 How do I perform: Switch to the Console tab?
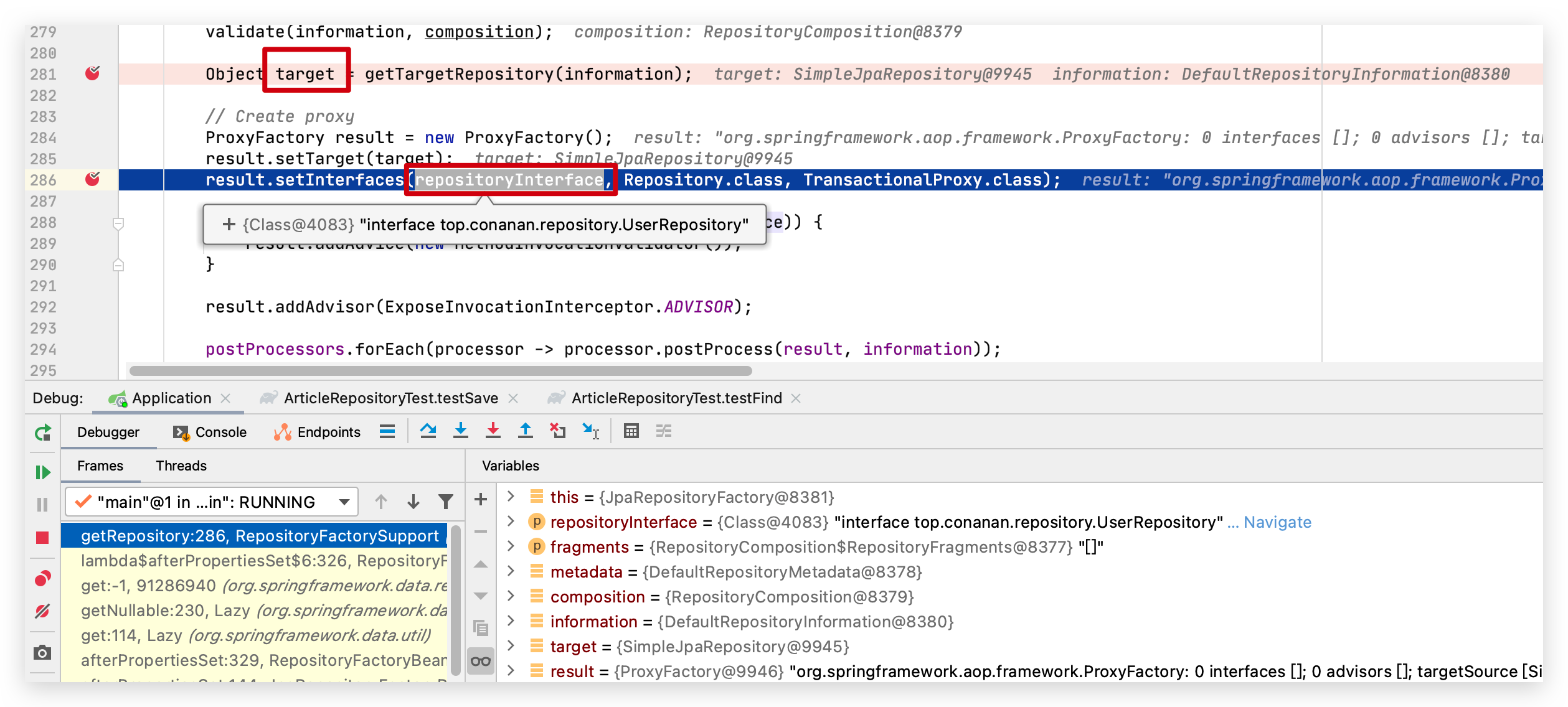pos(210,432)
